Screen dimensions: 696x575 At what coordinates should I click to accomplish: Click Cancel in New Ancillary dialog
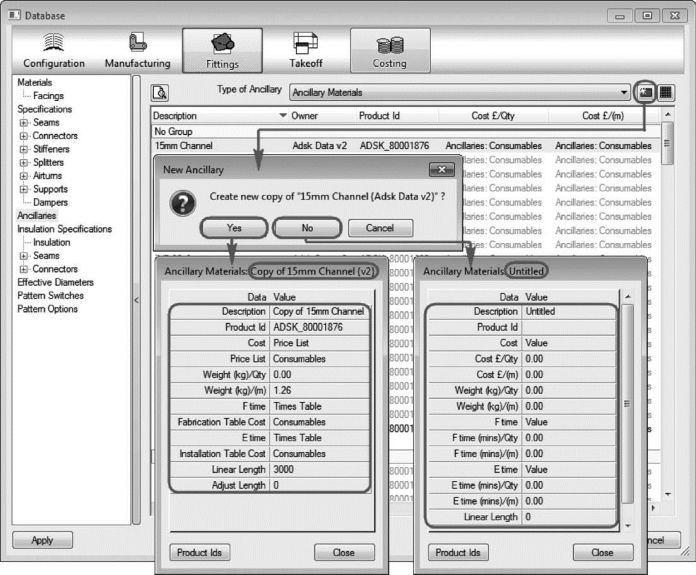(380, 228)
